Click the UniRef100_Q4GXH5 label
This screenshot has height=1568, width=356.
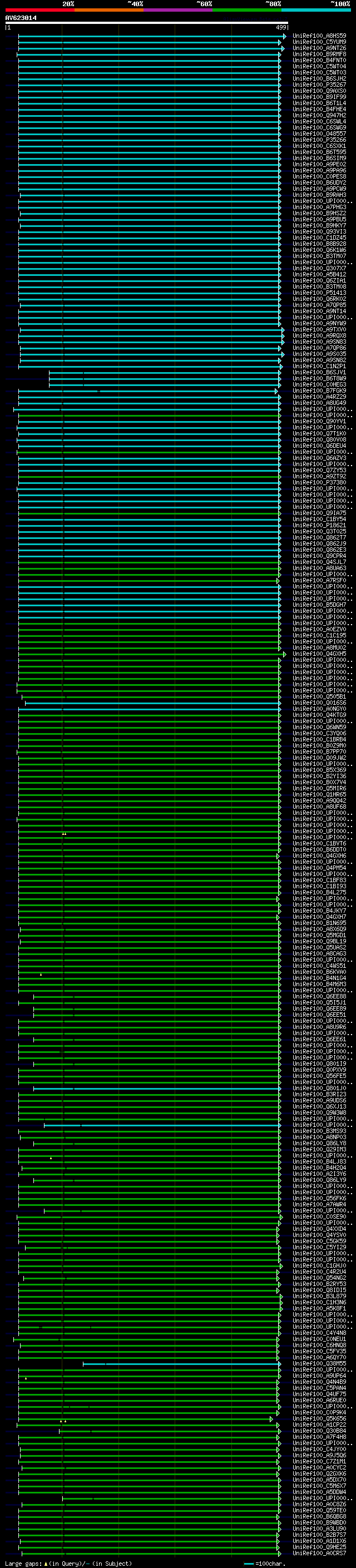[x=319, y=654]
